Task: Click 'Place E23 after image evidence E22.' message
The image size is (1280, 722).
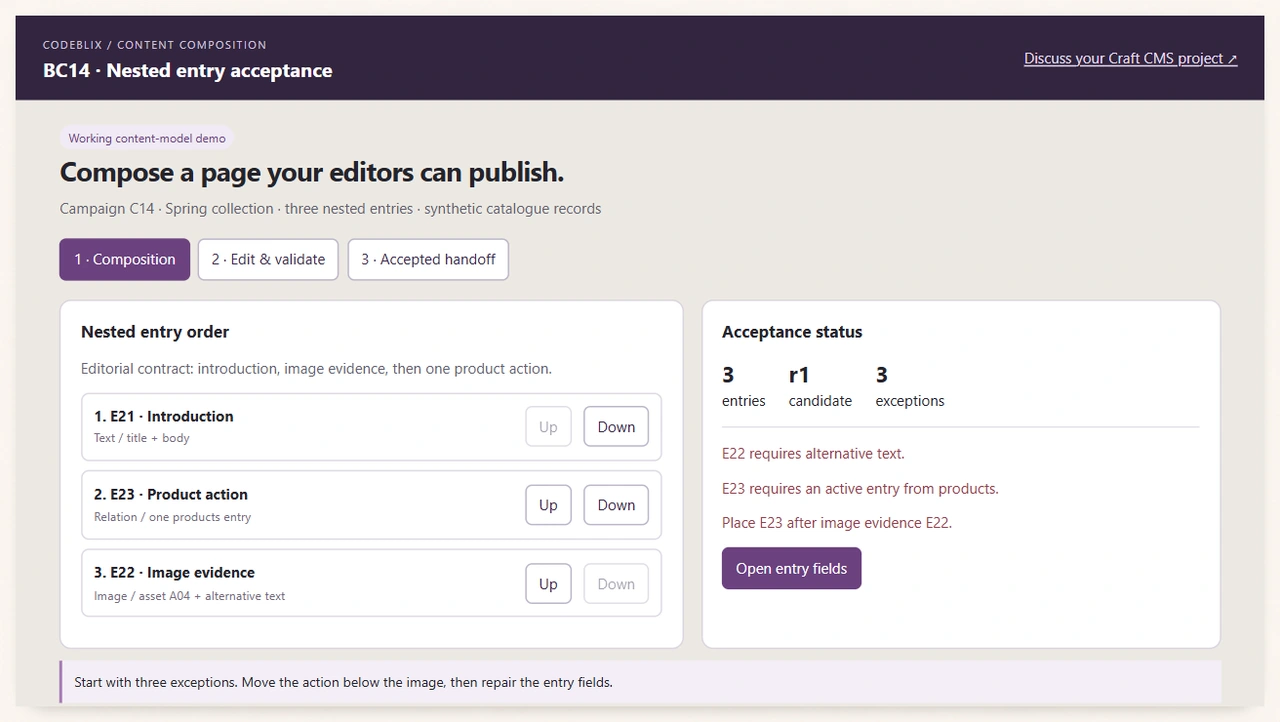Action: tap(837, 522)
